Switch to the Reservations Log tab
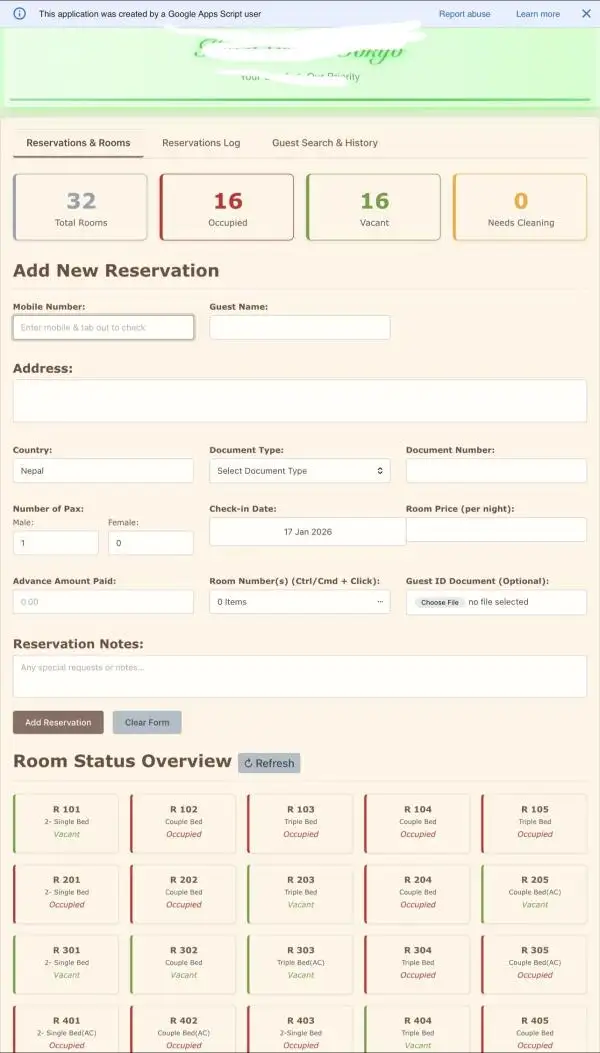 point(201,143)
